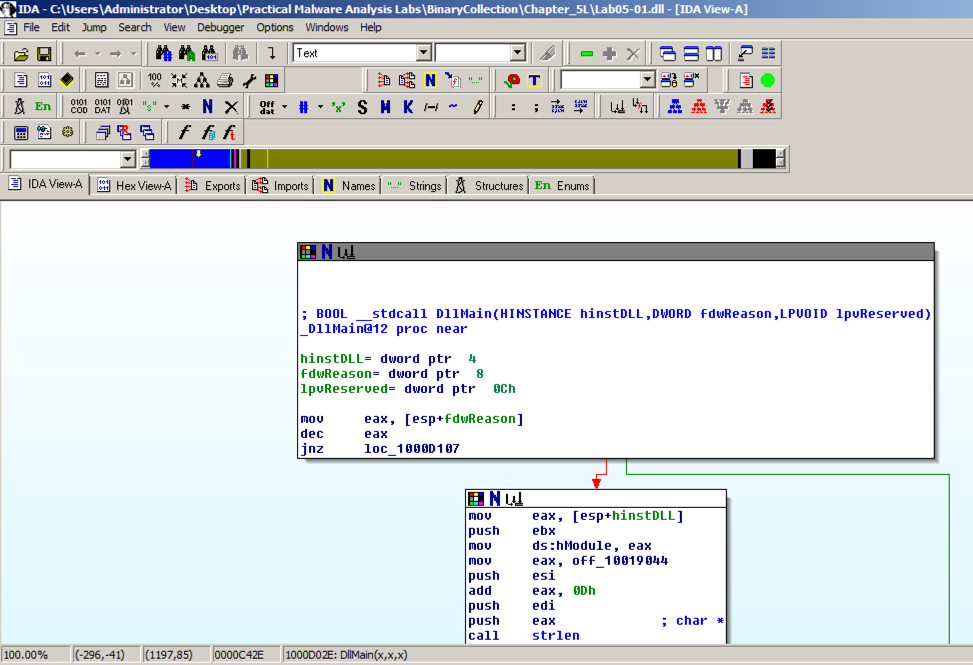
Task: Click the pencil icon in toolbar
Action: 478,106
